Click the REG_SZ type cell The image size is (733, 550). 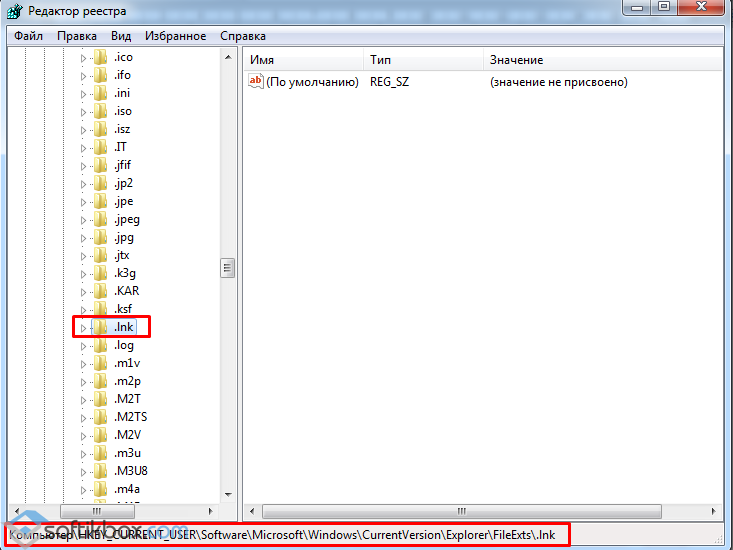389,82
